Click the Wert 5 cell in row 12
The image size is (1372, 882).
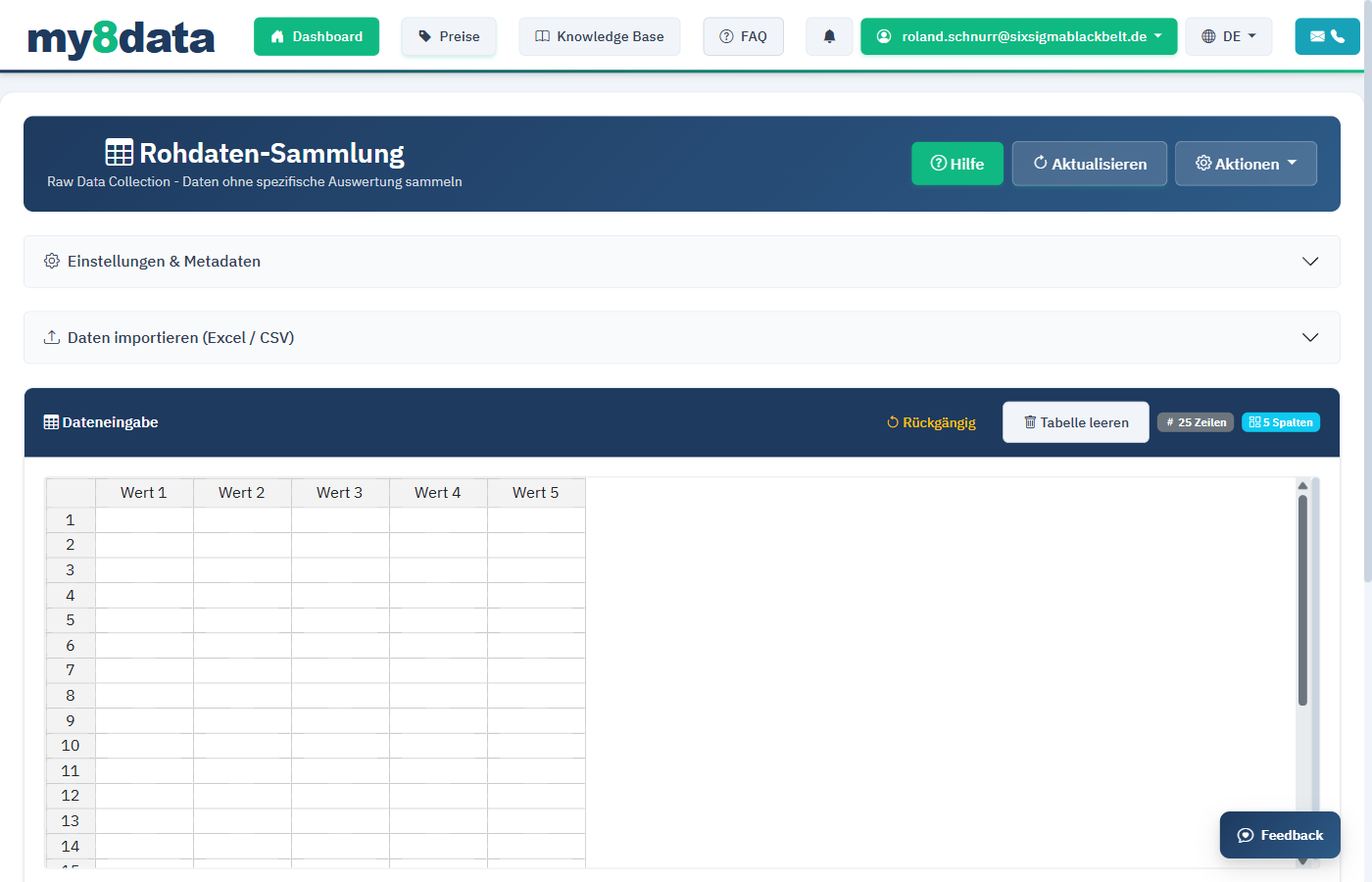point(536,796)
